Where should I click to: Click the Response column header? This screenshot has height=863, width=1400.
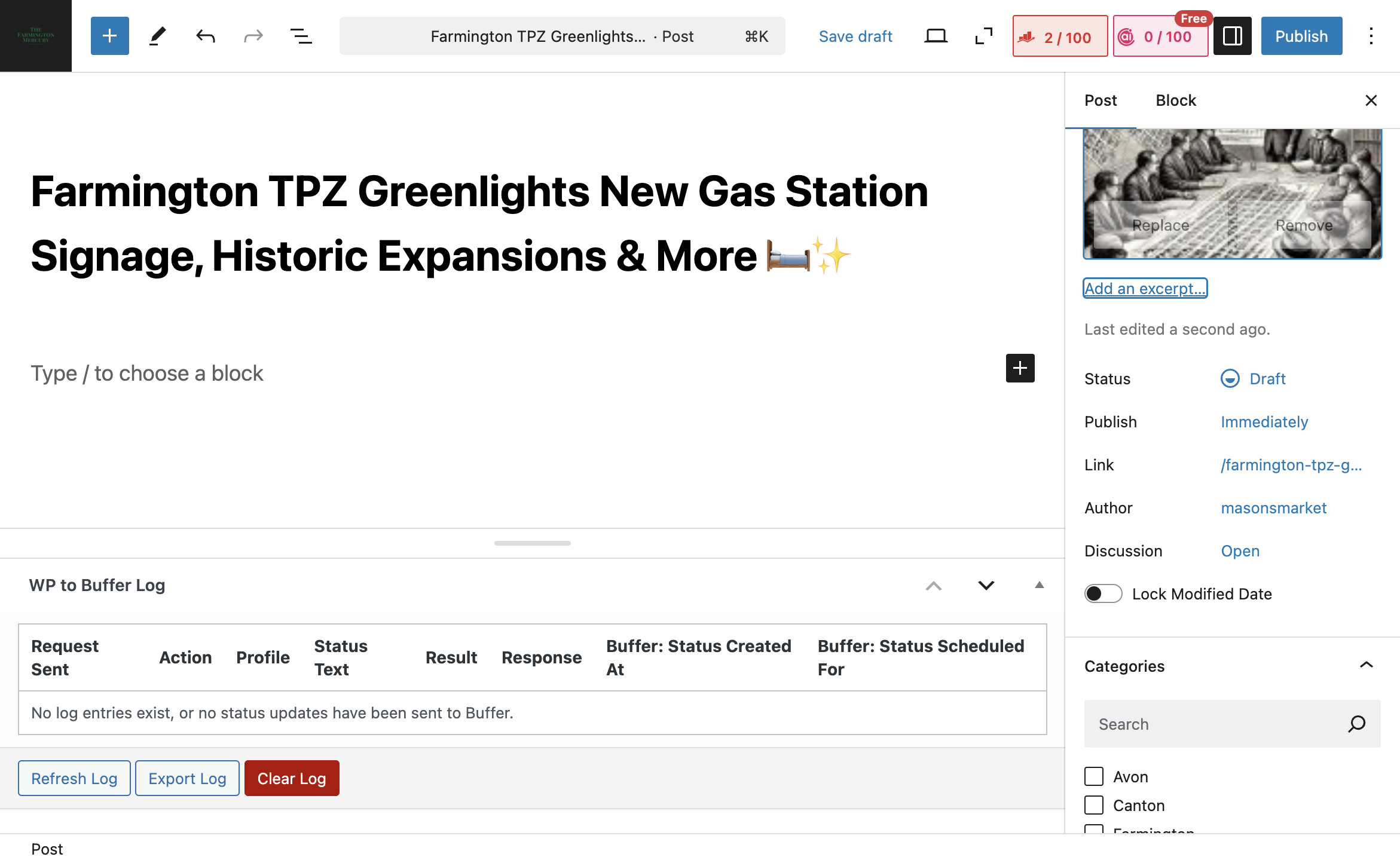(542, 657)
